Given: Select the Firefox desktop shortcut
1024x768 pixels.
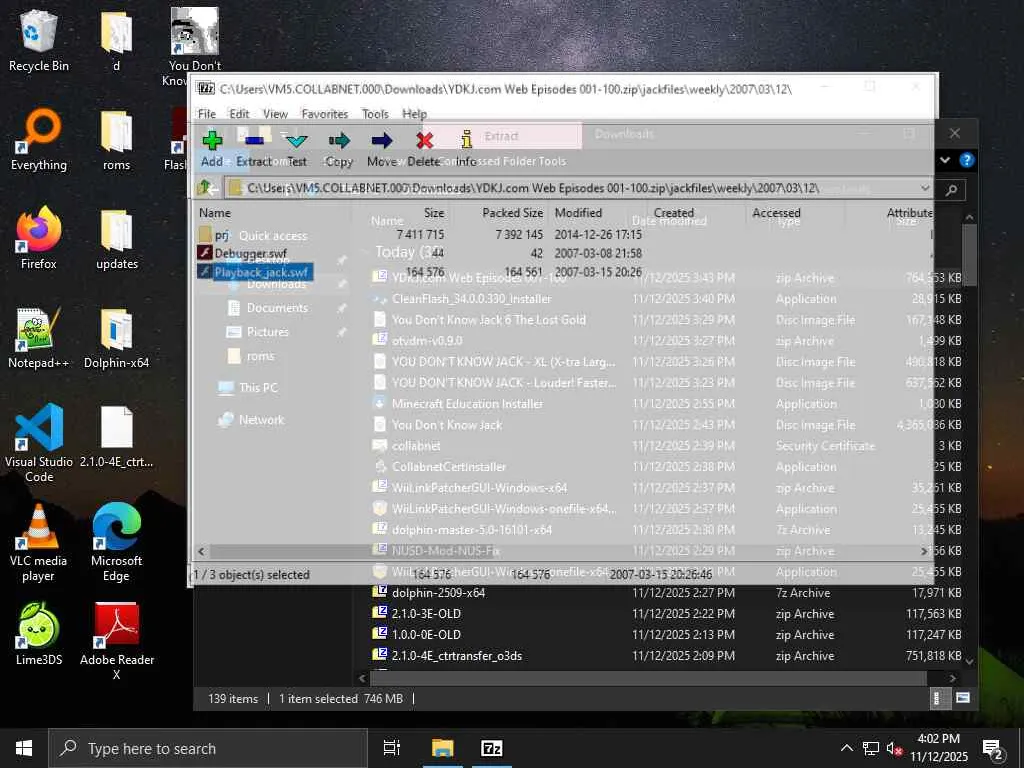Looking at the screenshot, I should (39, 238).
